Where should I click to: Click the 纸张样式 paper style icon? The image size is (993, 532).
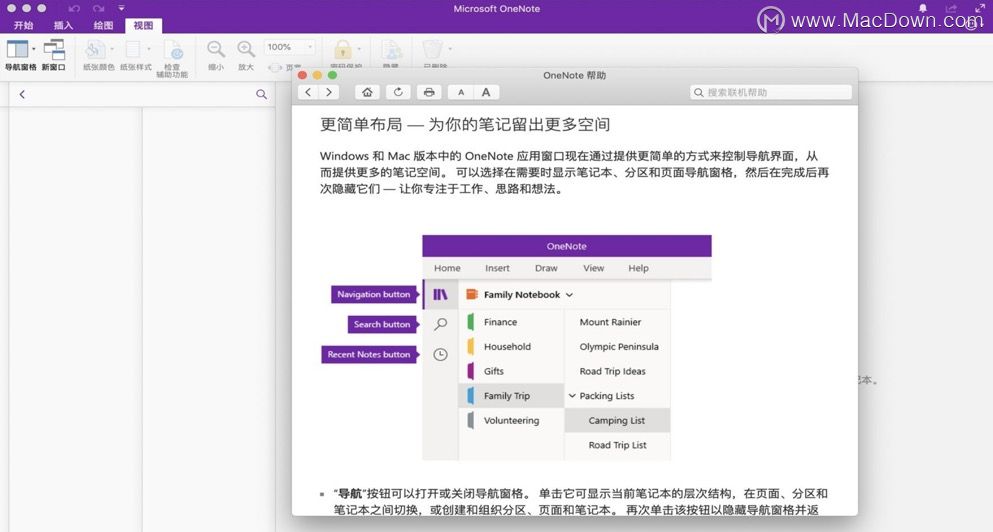click(x=134, y=49)
